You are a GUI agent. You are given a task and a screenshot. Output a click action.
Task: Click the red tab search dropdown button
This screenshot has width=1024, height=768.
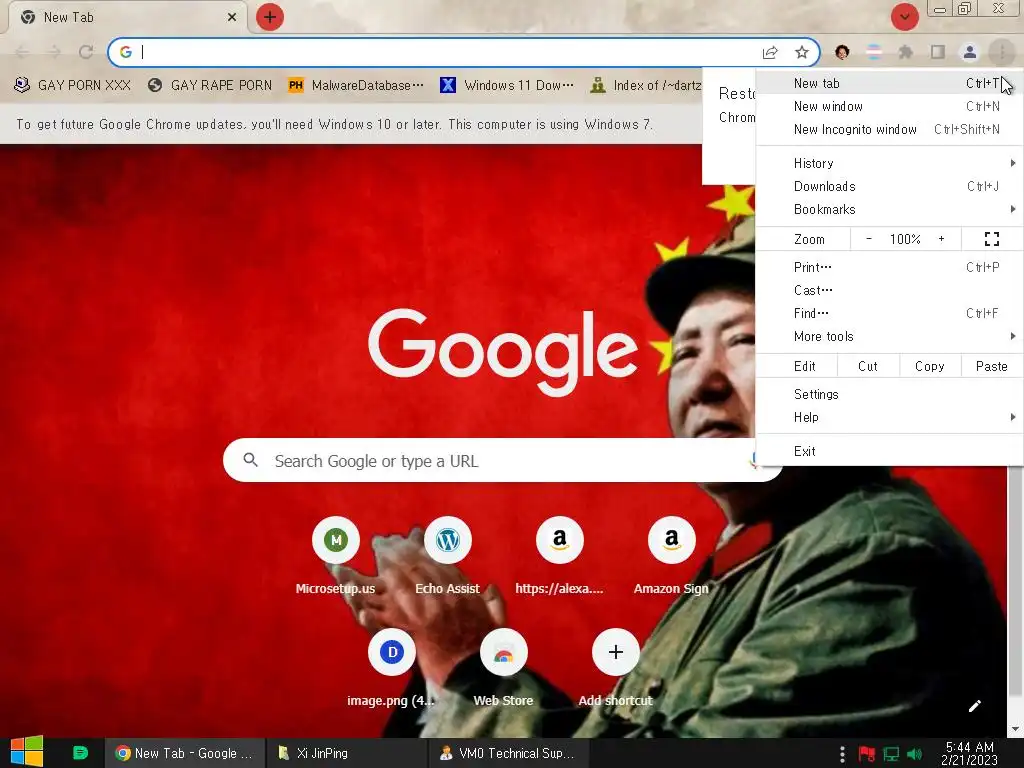coord(905,17)
